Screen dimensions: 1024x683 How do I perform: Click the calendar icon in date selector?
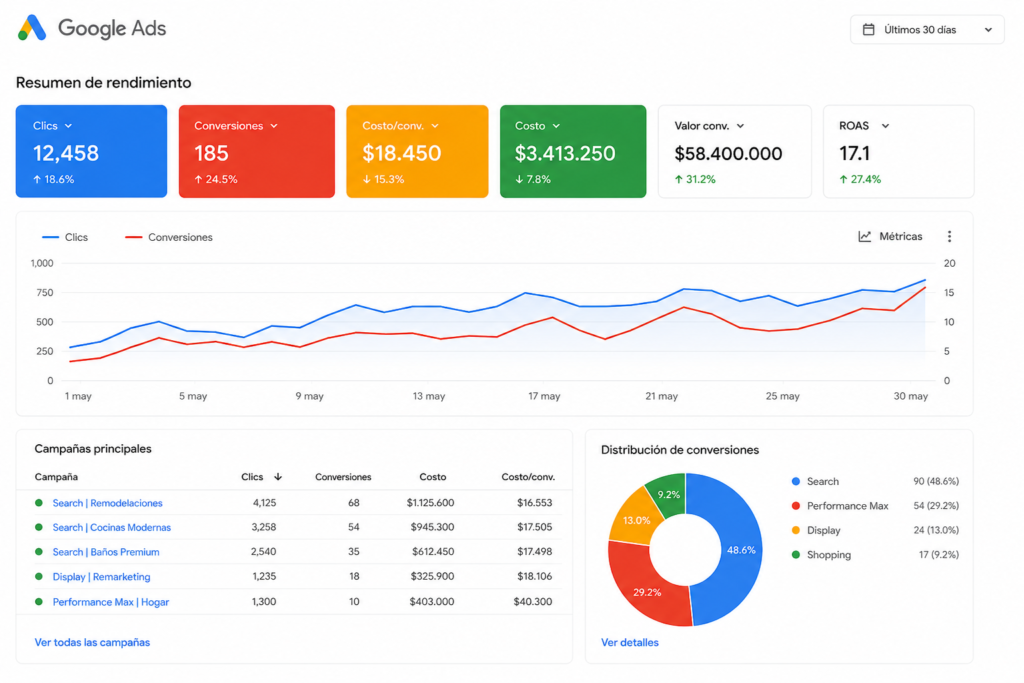[x=869, y=29]
